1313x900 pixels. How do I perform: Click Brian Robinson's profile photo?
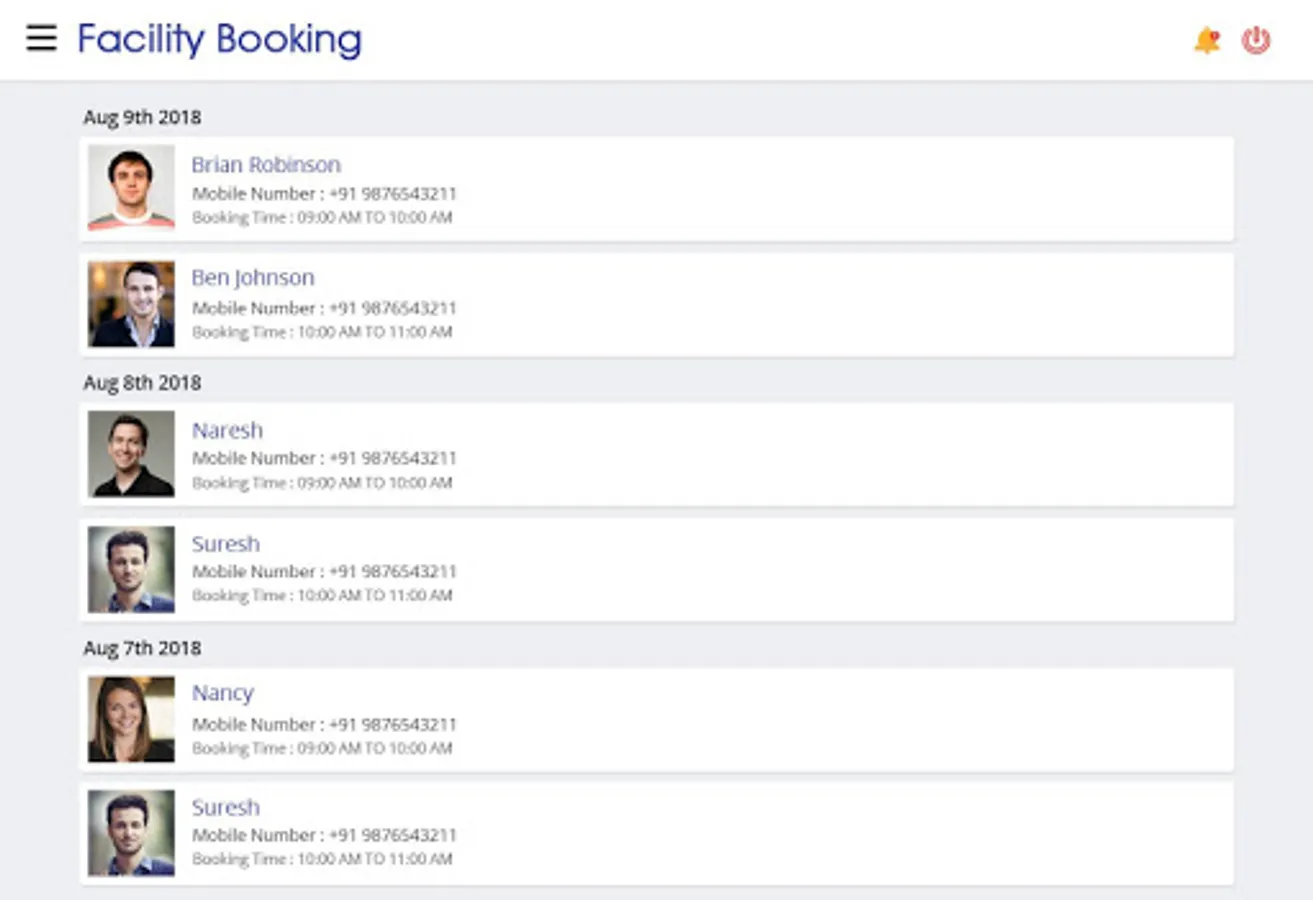[131, 188]
